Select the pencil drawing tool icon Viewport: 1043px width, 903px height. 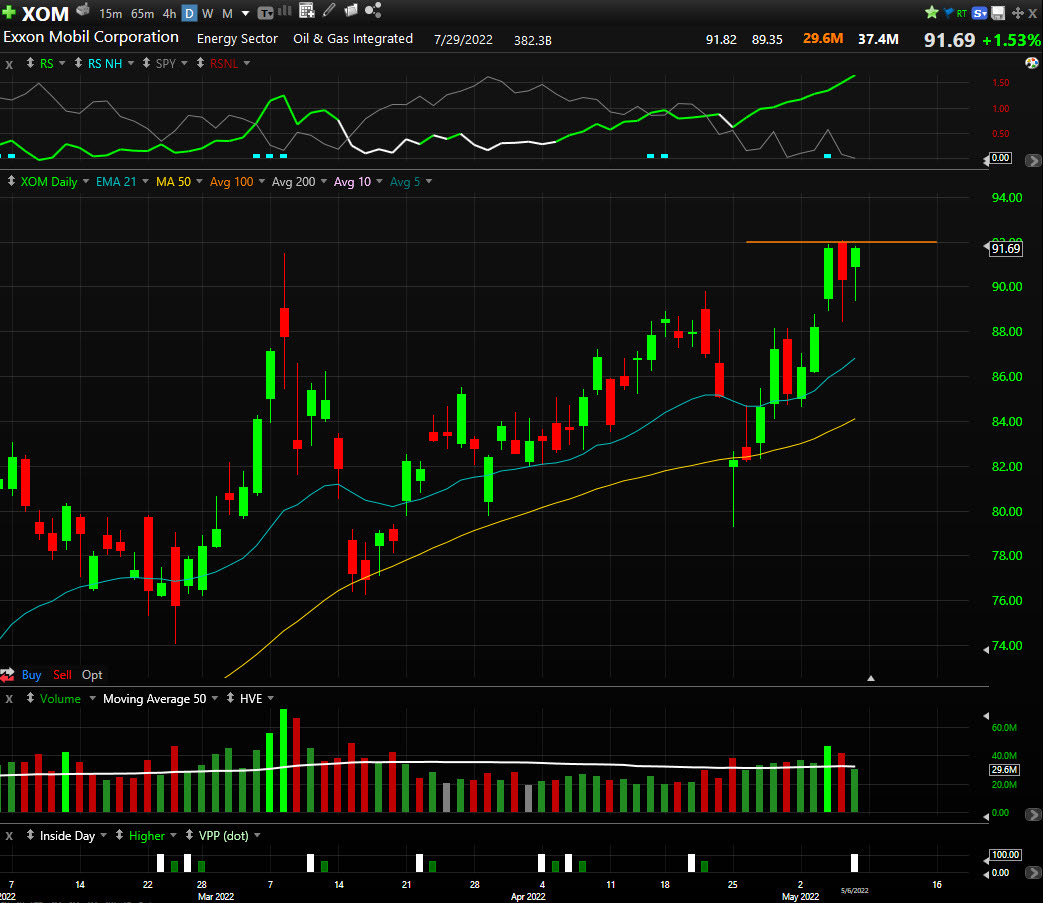[x=329, y=10]
